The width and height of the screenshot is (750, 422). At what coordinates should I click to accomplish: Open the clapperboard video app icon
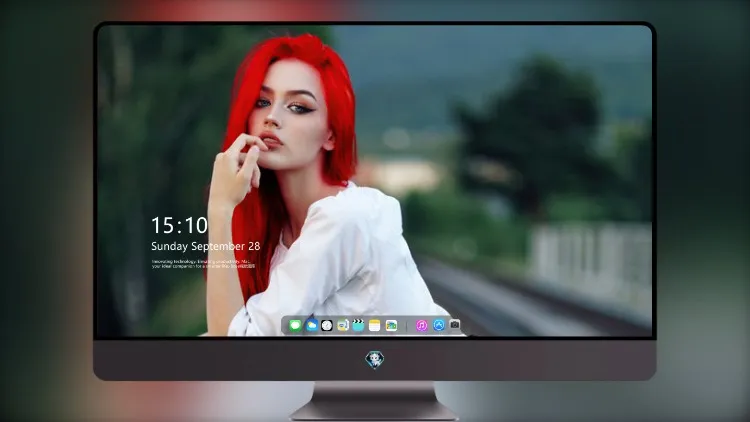tap(358, 326)
